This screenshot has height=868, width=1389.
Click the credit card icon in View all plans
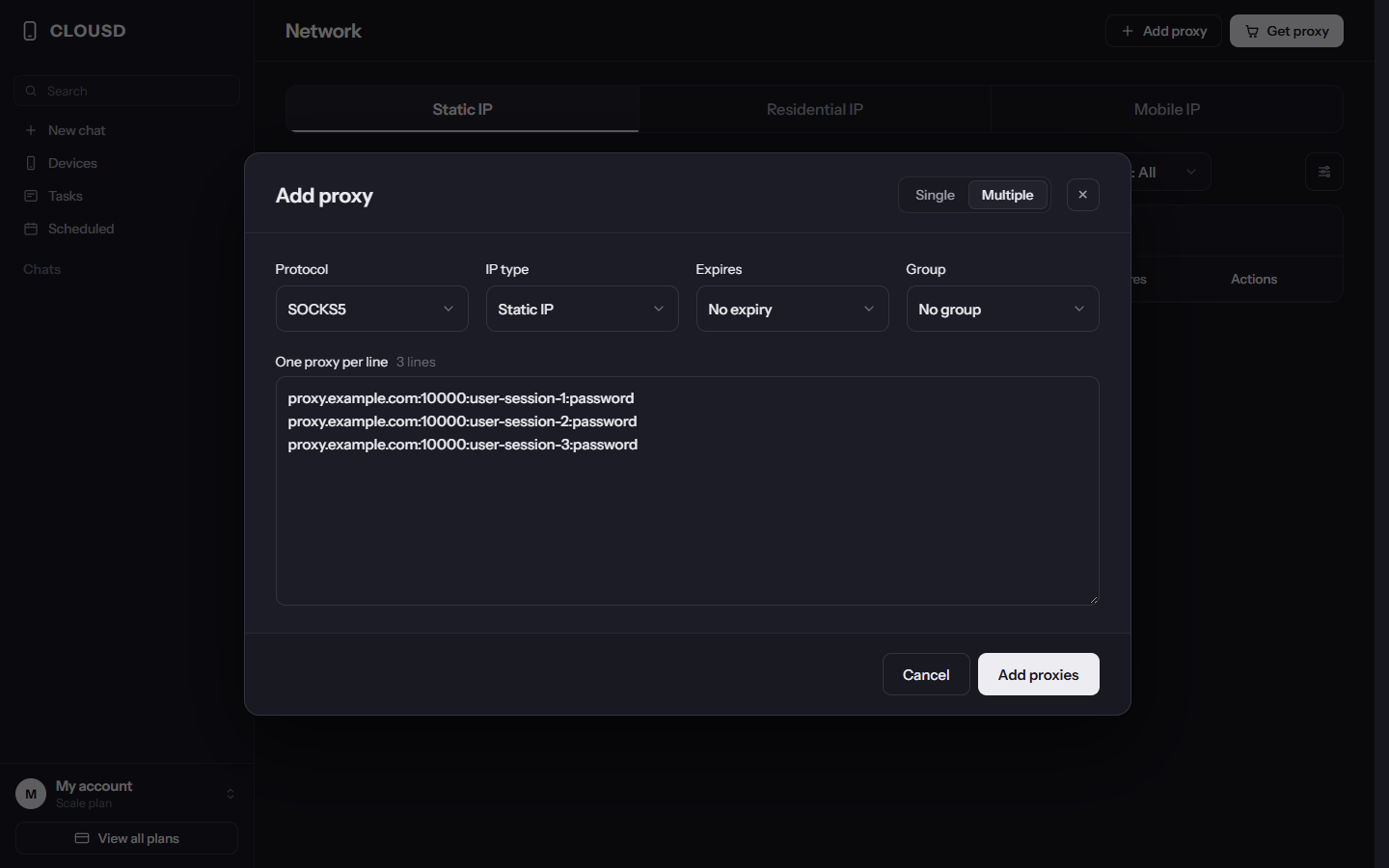pyautogui.click(x=82, y=838)
